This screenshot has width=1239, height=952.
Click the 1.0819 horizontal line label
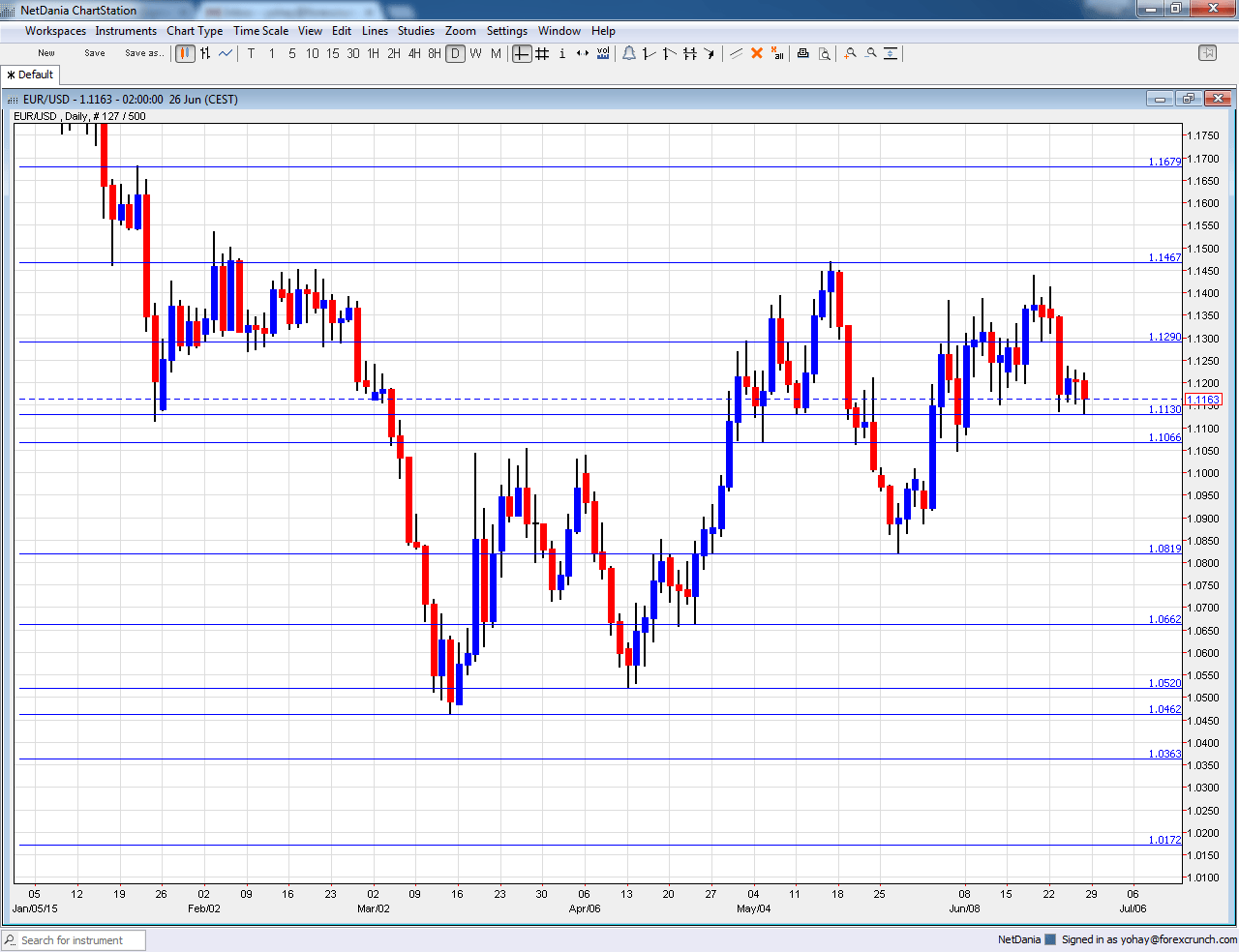[x=1164, y=549]
